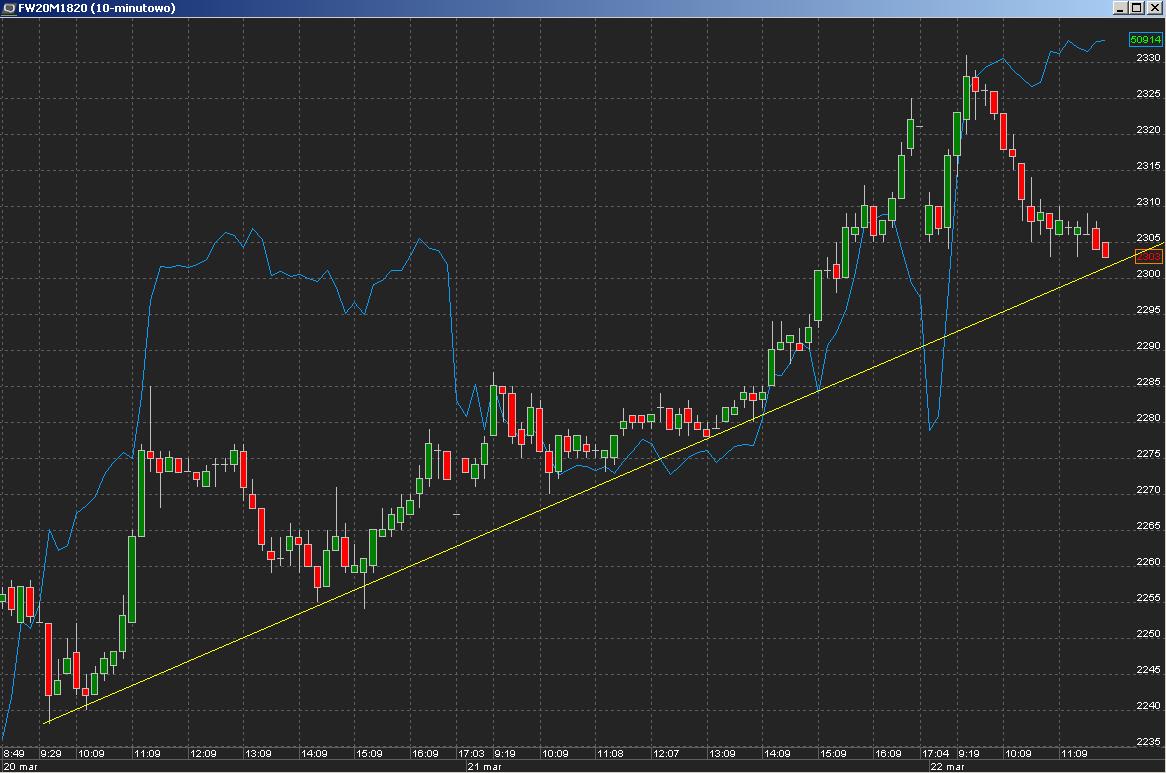Open the window system menu icon
The height and width of the screenshot is (773, 1166).
(x=9, y=8)
